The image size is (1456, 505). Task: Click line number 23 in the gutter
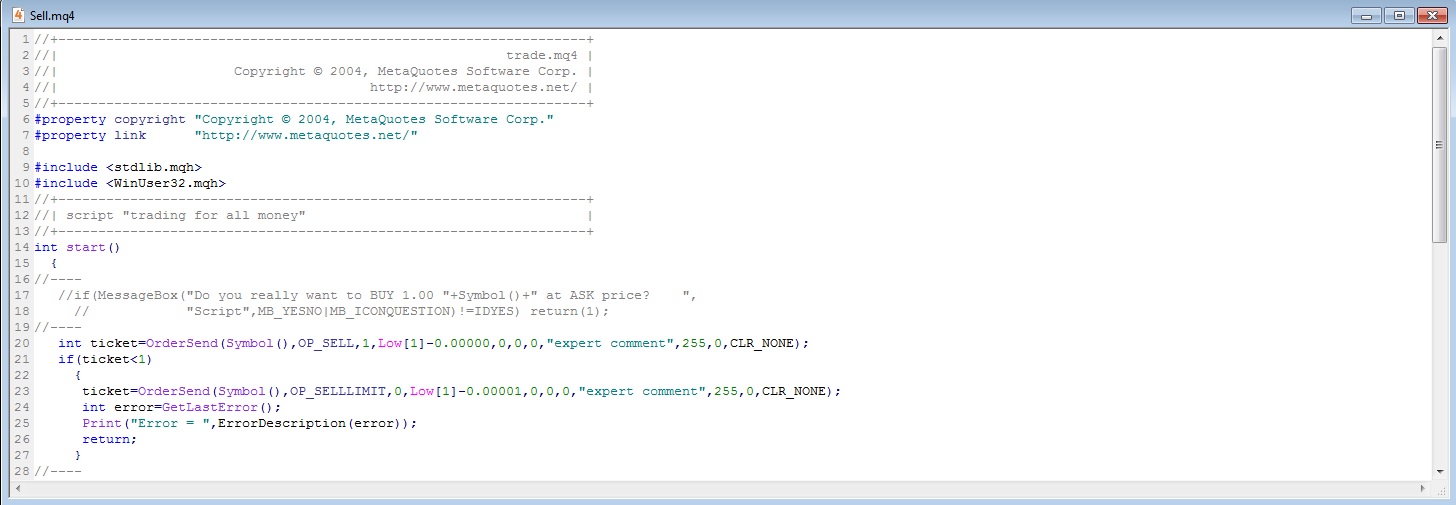click(21, 391)
